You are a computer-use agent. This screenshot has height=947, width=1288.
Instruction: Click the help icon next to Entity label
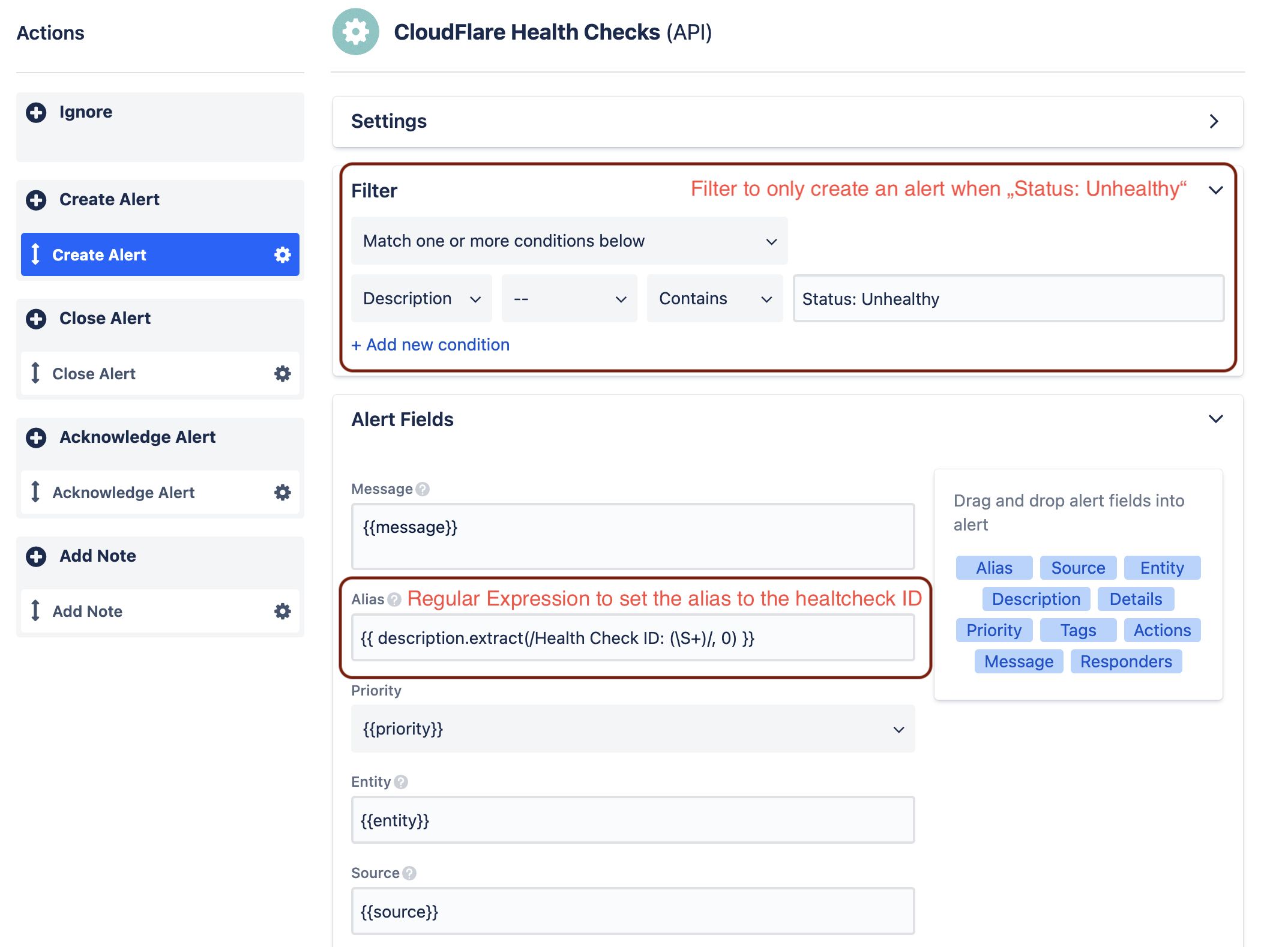pyautogui.click(x=401, y=782)
